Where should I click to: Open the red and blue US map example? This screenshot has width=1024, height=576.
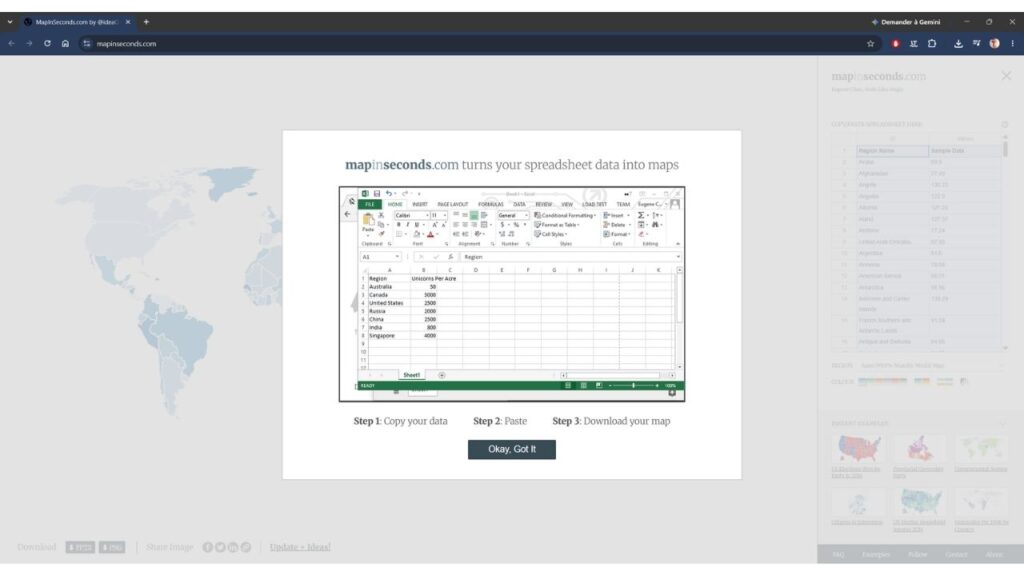(x=857, y=449)
